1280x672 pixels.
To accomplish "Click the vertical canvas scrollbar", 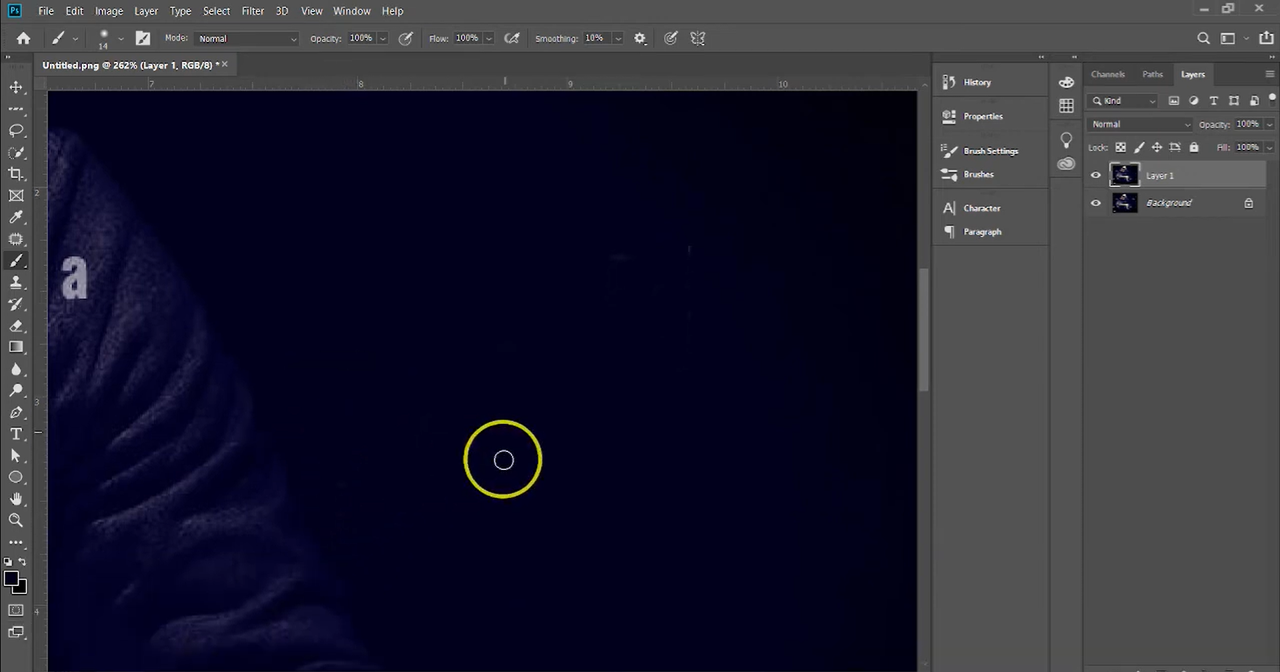I will tap(924, 330).
